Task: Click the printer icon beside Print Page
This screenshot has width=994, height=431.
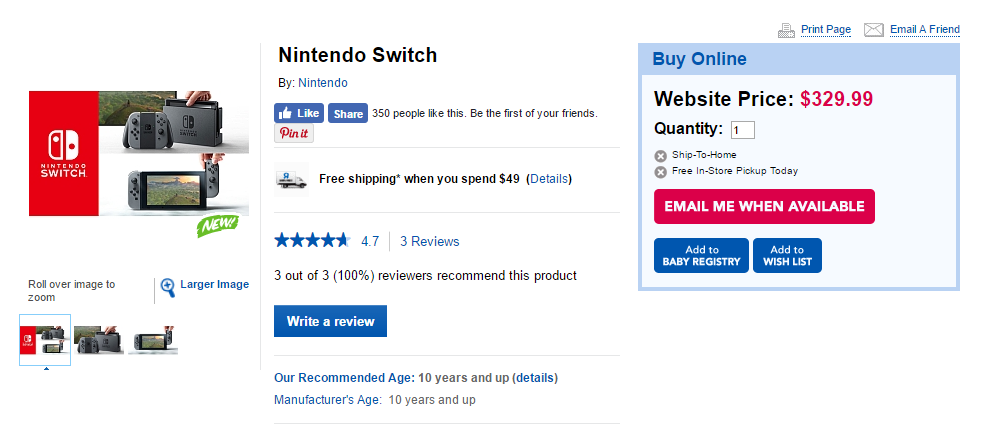Action: point(786,30)
